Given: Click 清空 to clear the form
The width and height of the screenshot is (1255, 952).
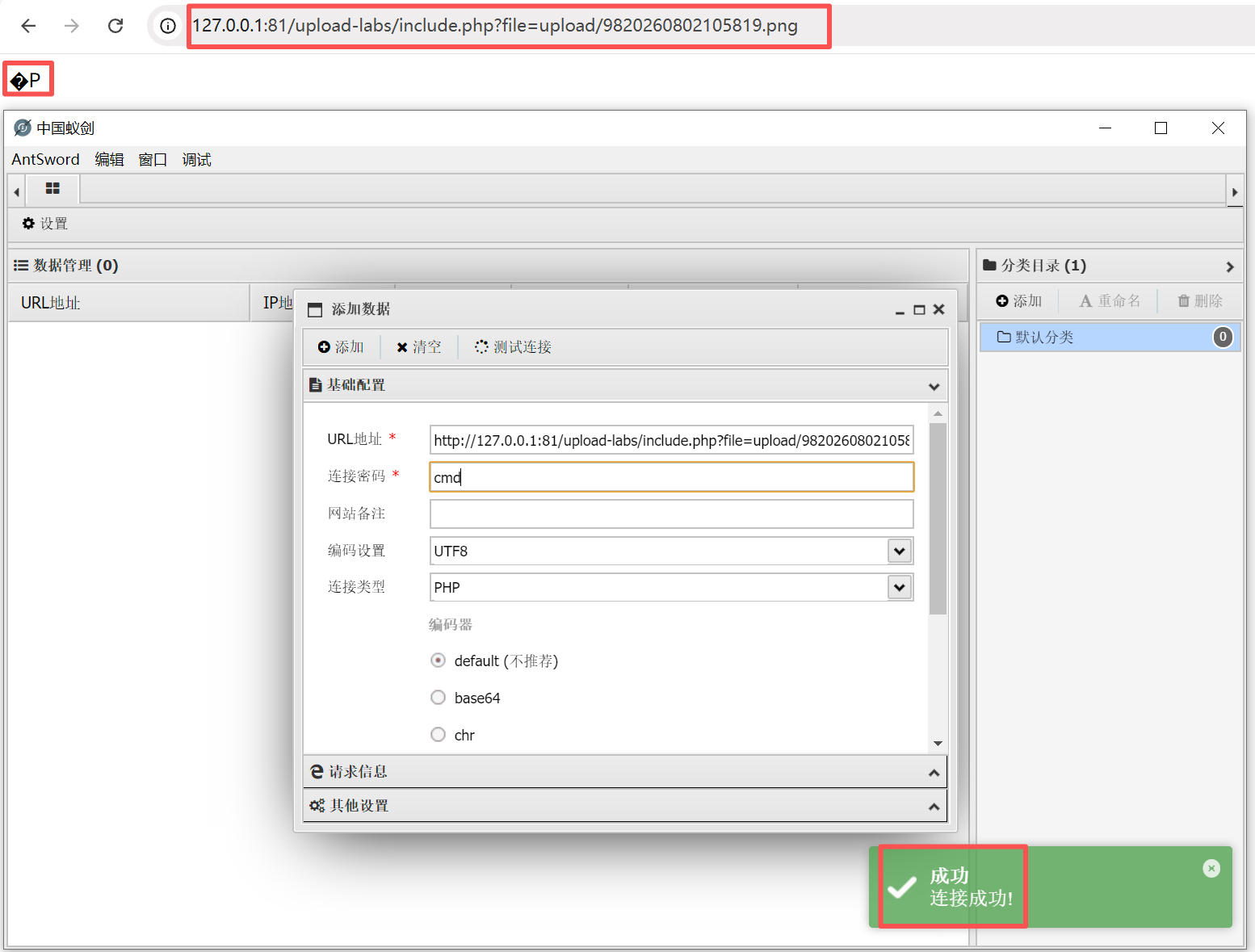Looking at the screenshot, I should pos(418,347).
